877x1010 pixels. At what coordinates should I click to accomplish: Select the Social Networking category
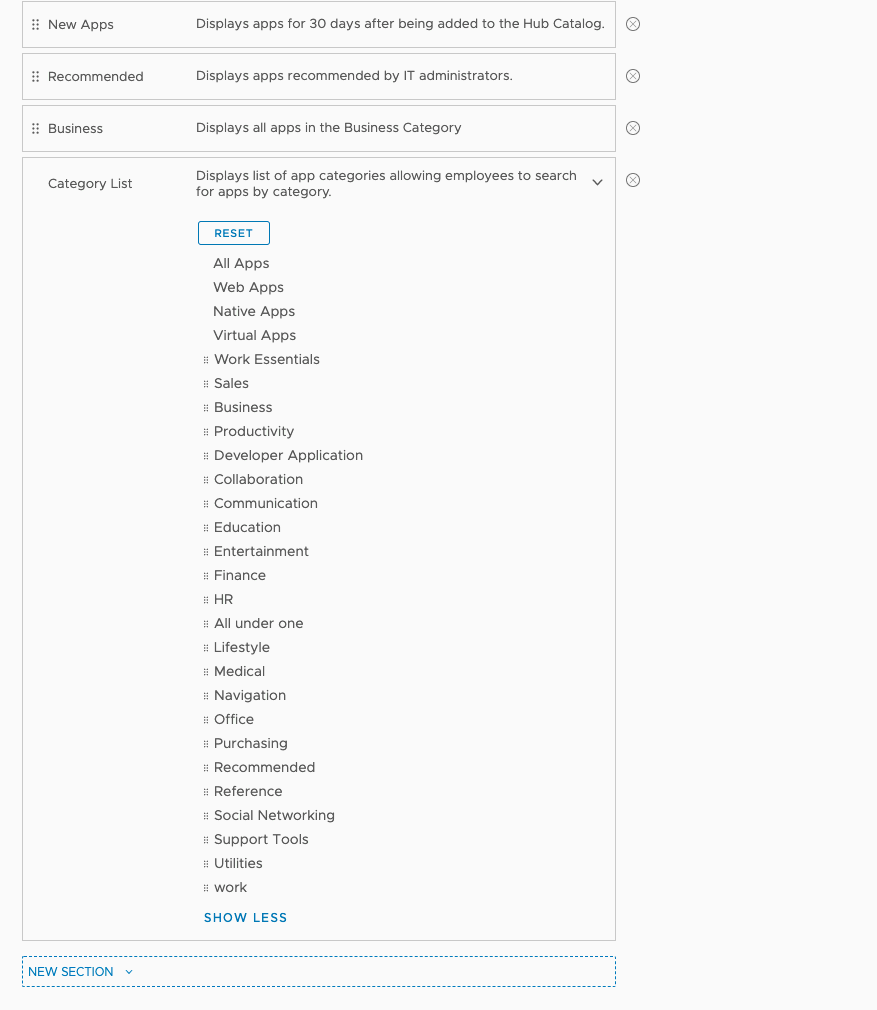tap(273, 815)
